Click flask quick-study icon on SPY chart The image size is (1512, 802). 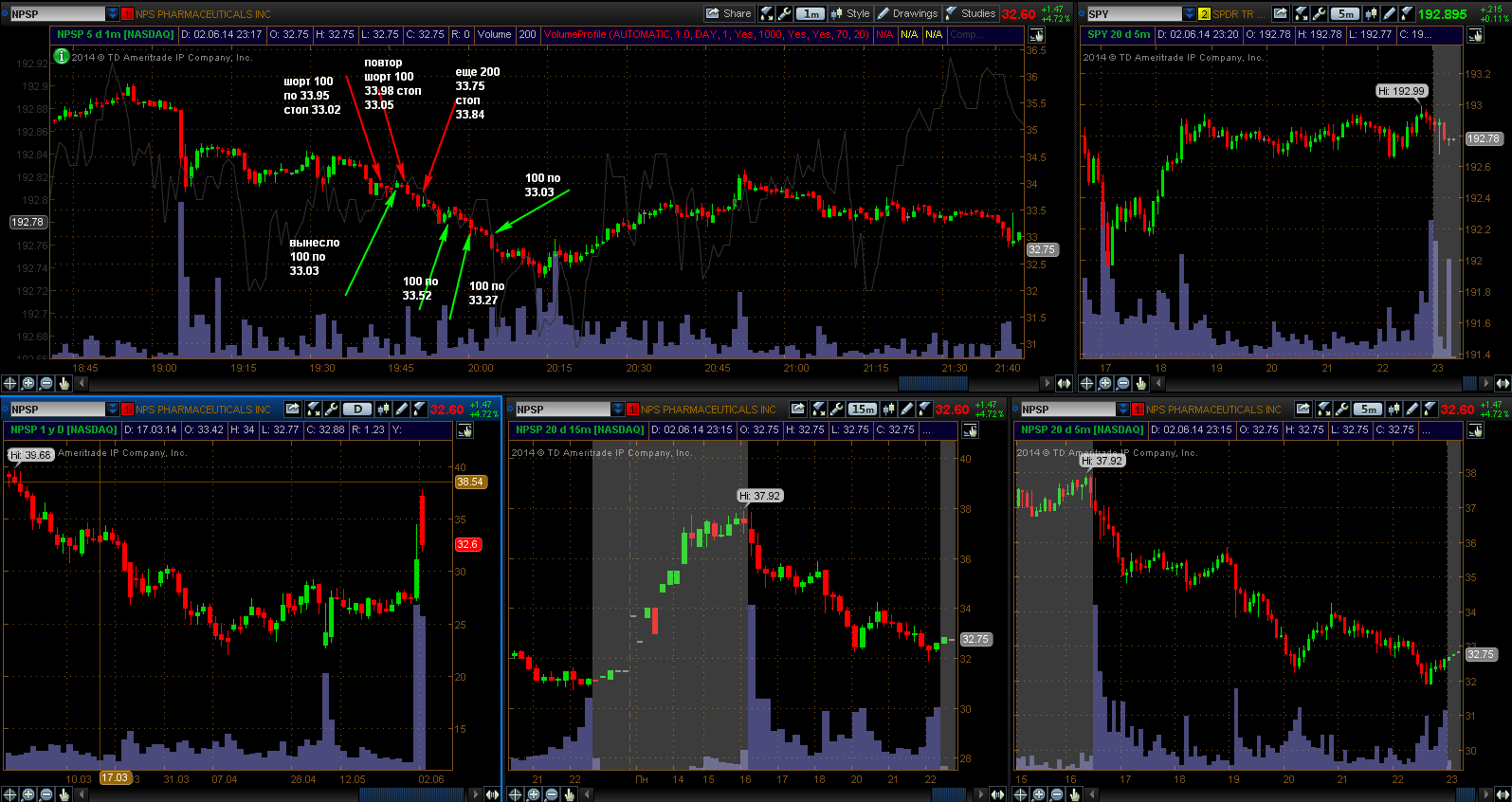[1302, 13]
